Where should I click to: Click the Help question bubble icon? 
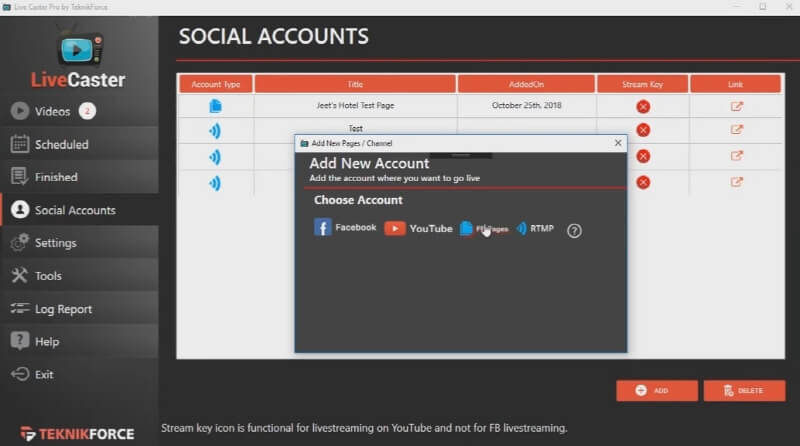coord(20,341)
